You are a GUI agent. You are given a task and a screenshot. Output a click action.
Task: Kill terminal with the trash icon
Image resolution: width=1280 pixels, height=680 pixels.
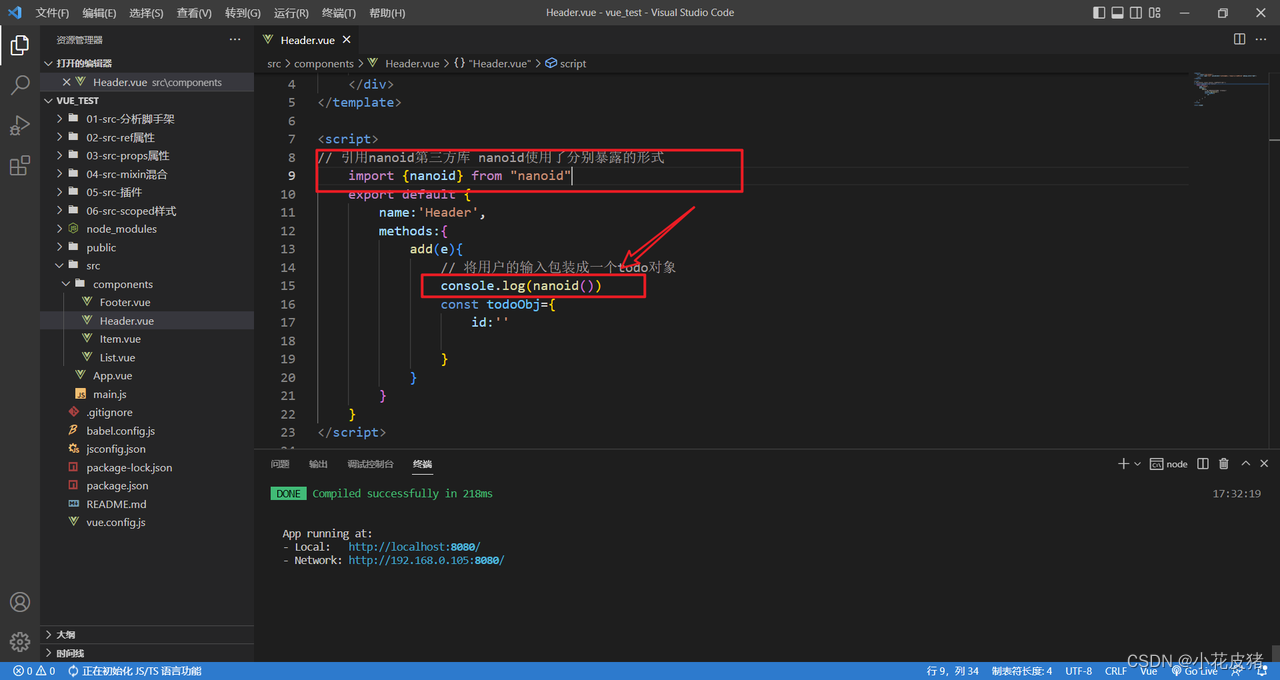click(1224, 464)
